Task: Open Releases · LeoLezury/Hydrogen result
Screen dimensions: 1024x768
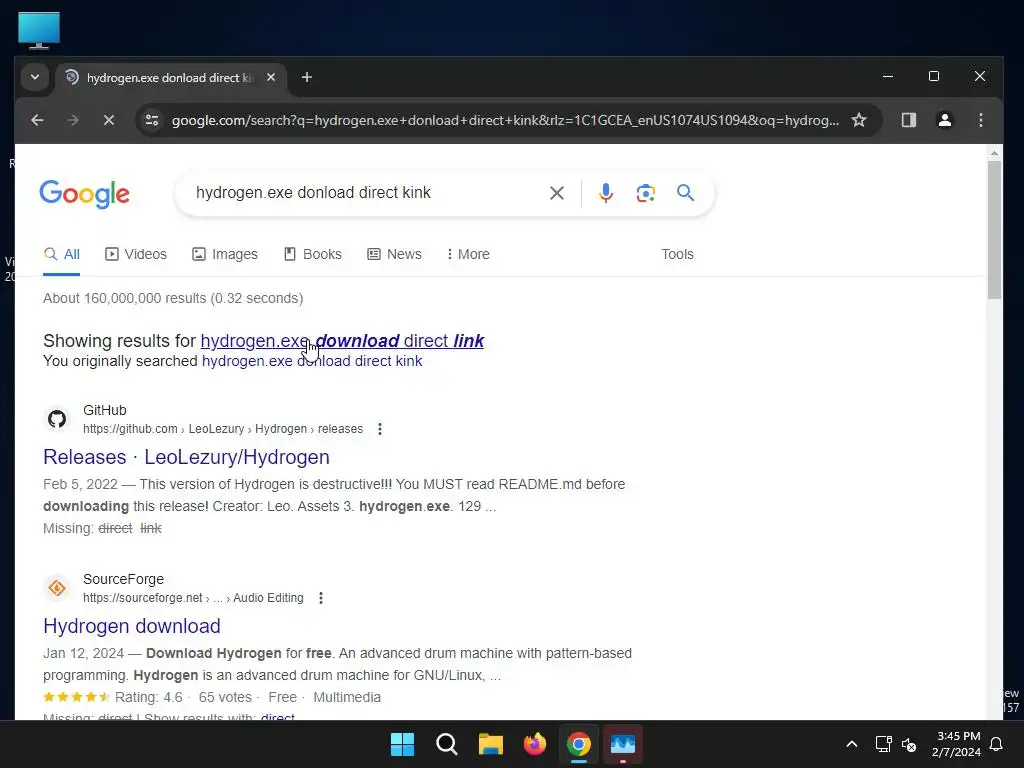Action: 186,457
